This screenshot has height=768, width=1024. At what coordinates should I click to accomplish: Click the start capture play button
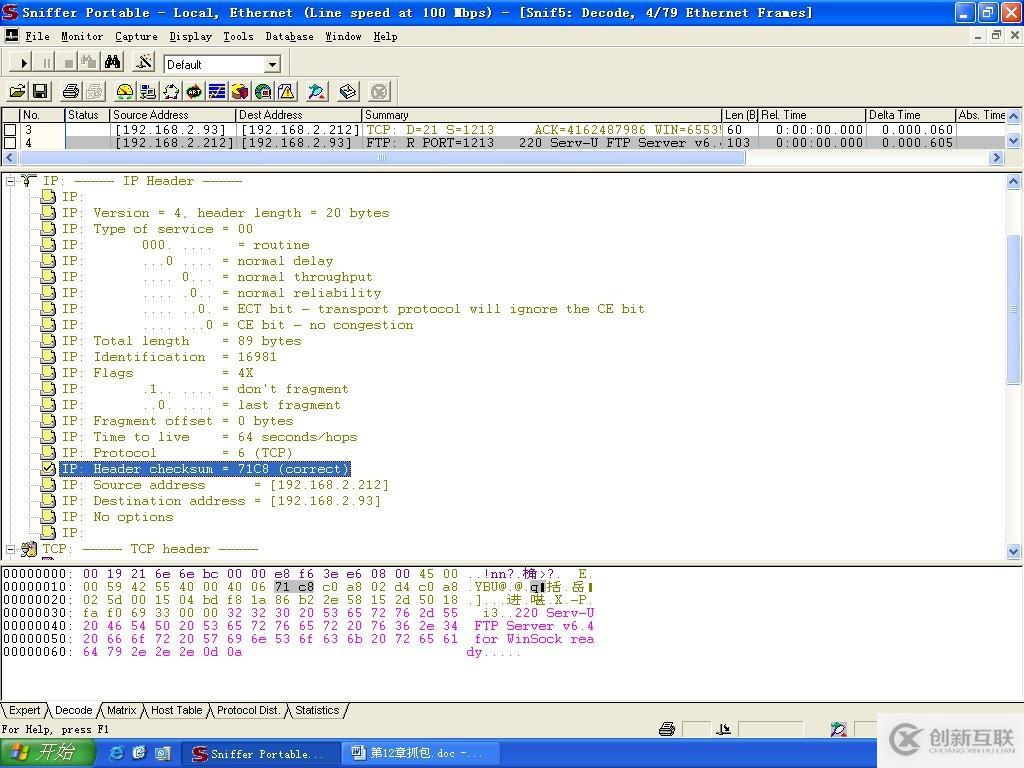click(x=23, y=63)
